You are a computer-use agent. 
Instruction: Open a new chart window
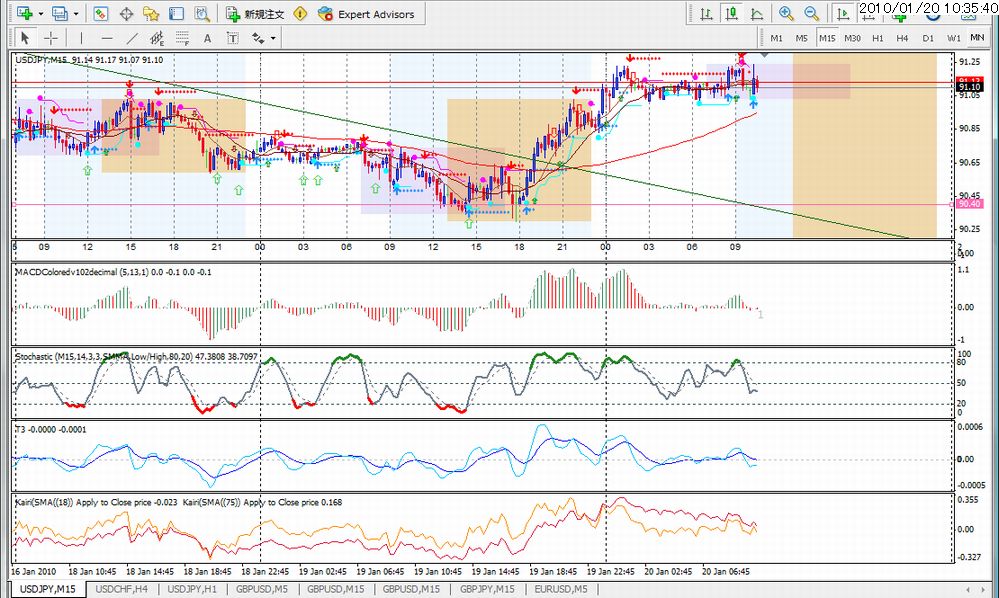tap(25, 13)
